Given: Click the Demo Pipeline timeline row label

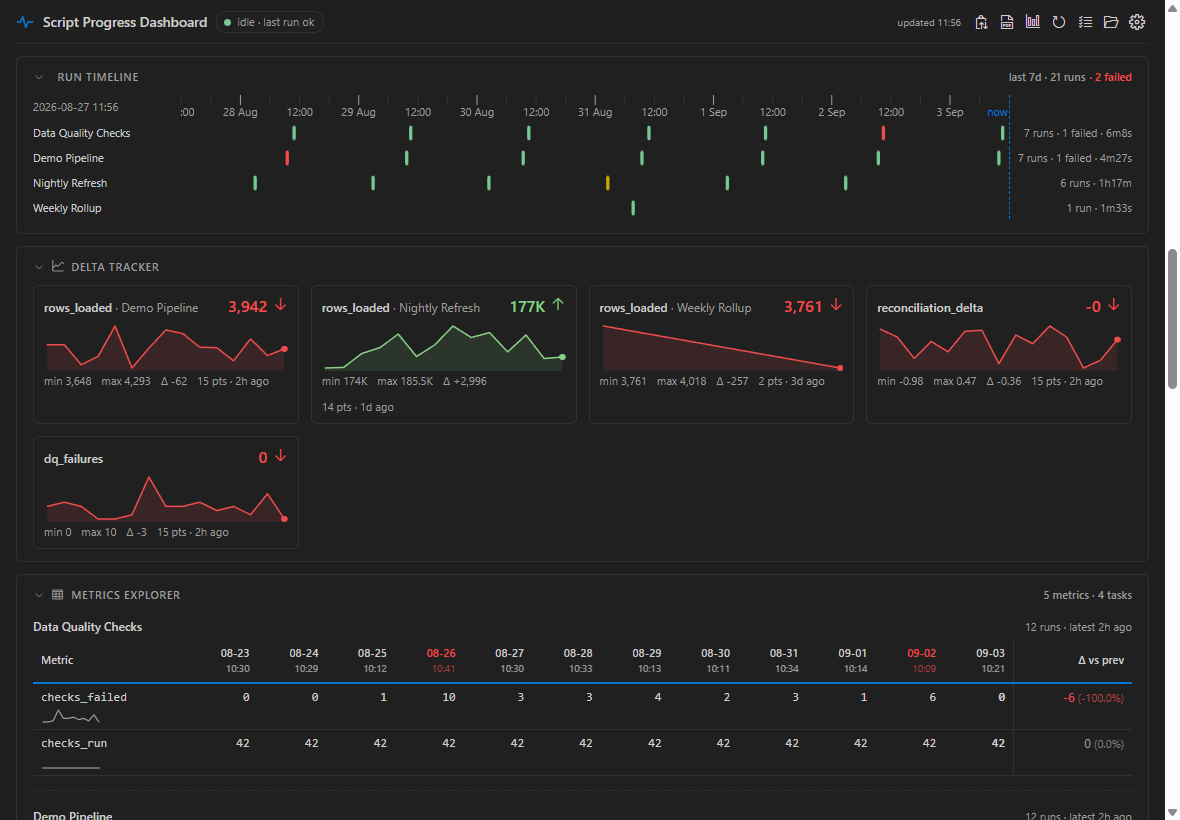Looking at the screenshot, I should (68, 158).
